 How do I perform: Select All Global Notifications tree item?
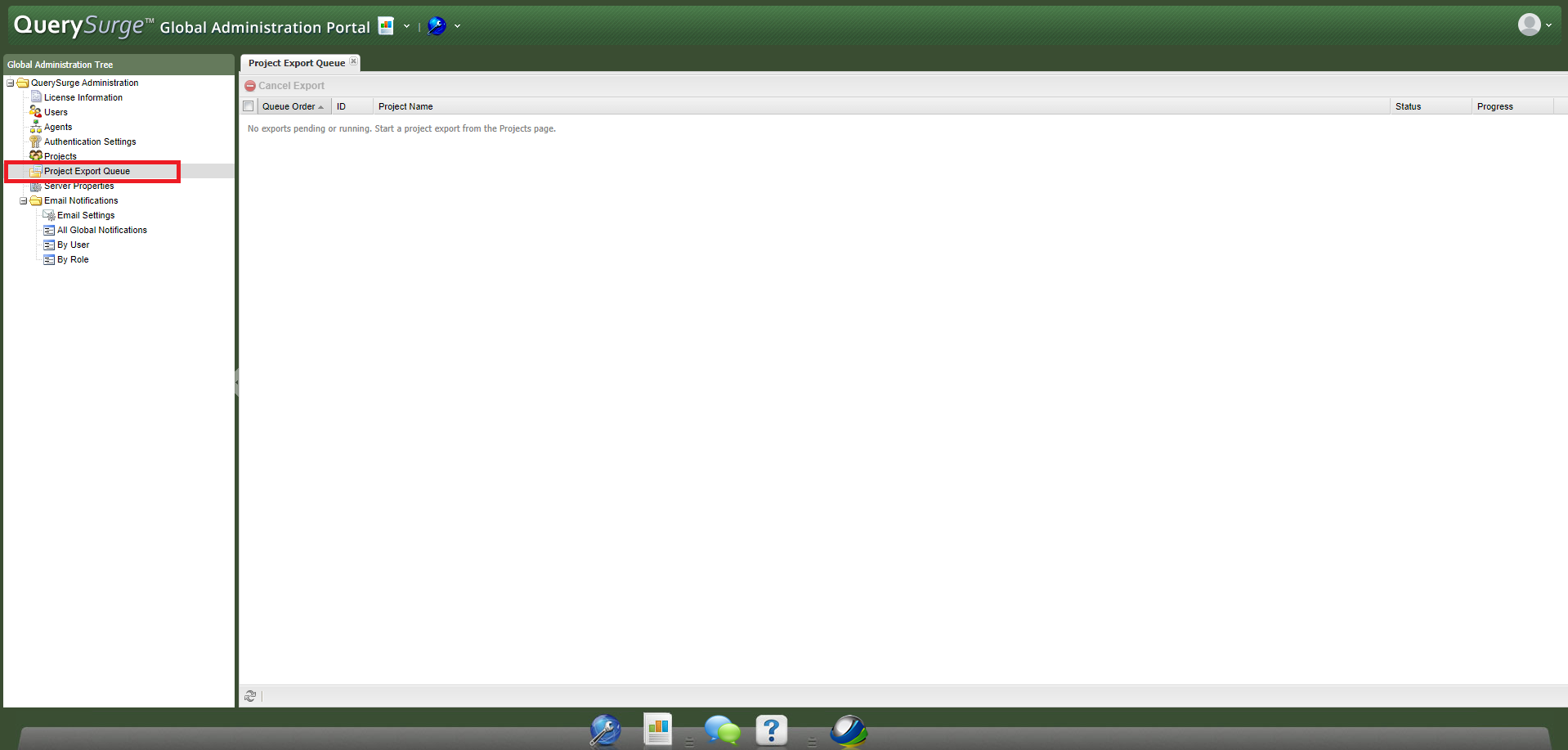102,230
